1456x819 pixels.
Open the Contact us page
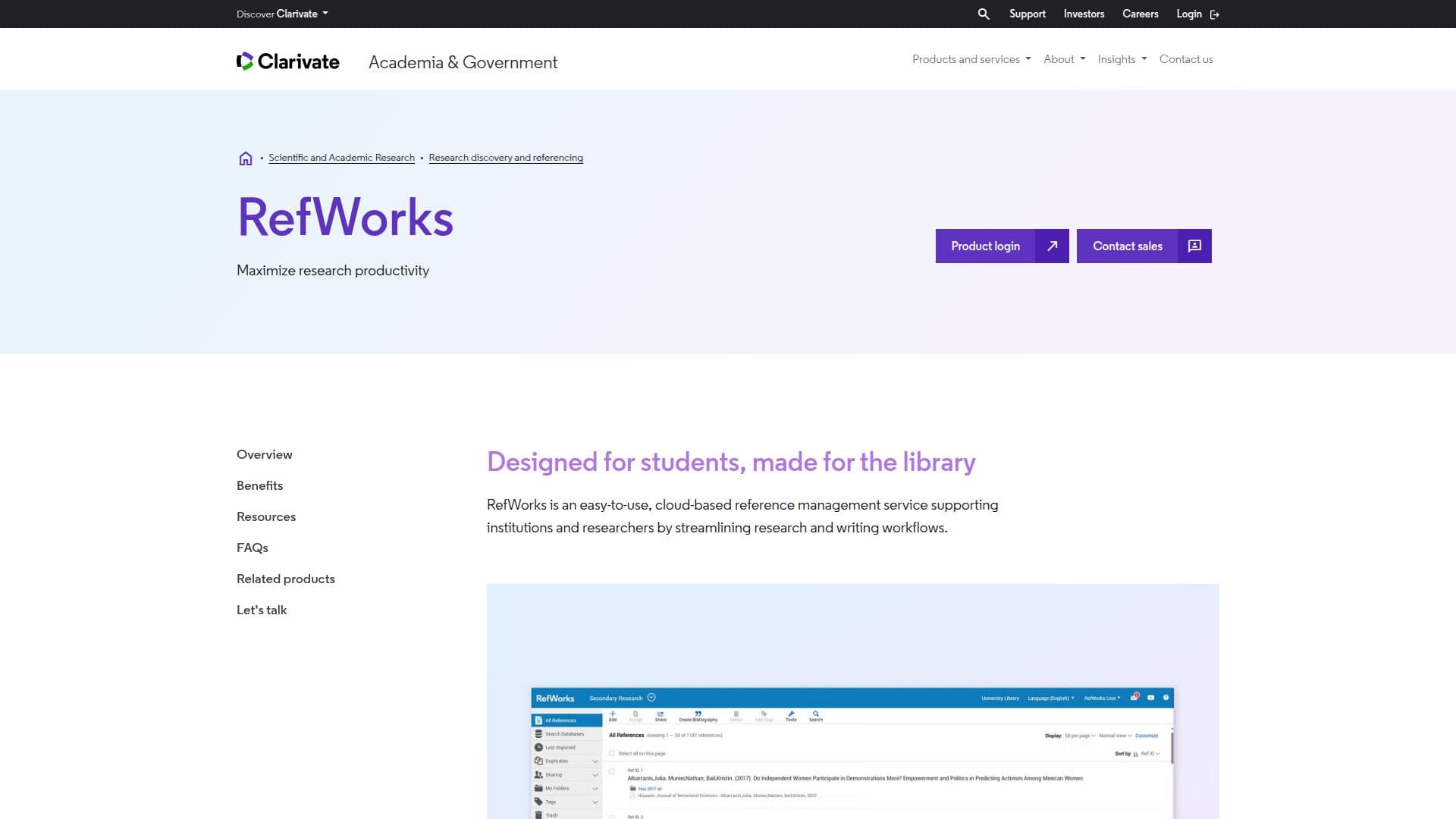(x=1186, y=59)
